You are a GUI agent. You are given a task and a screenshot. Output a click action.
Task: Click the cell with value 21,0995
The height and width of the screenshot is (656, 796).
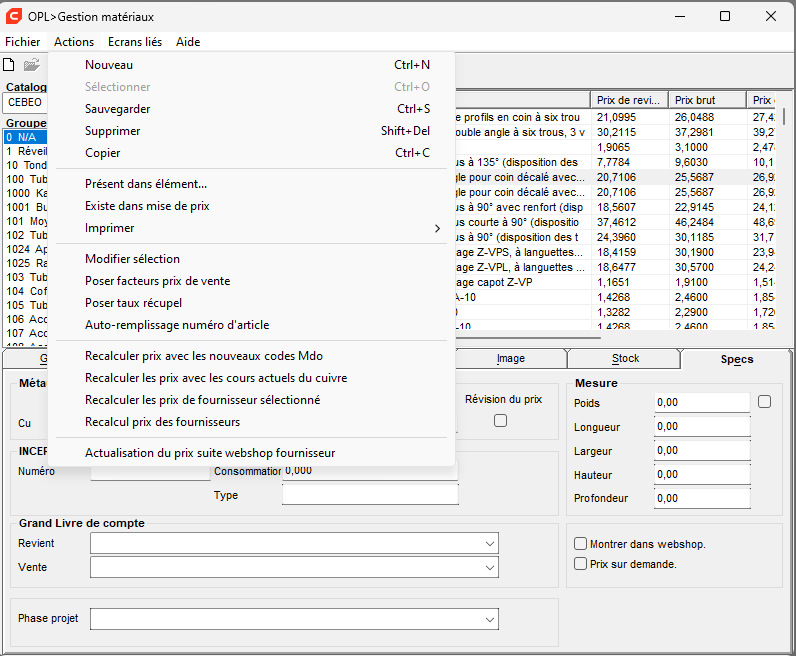(629, 117)
